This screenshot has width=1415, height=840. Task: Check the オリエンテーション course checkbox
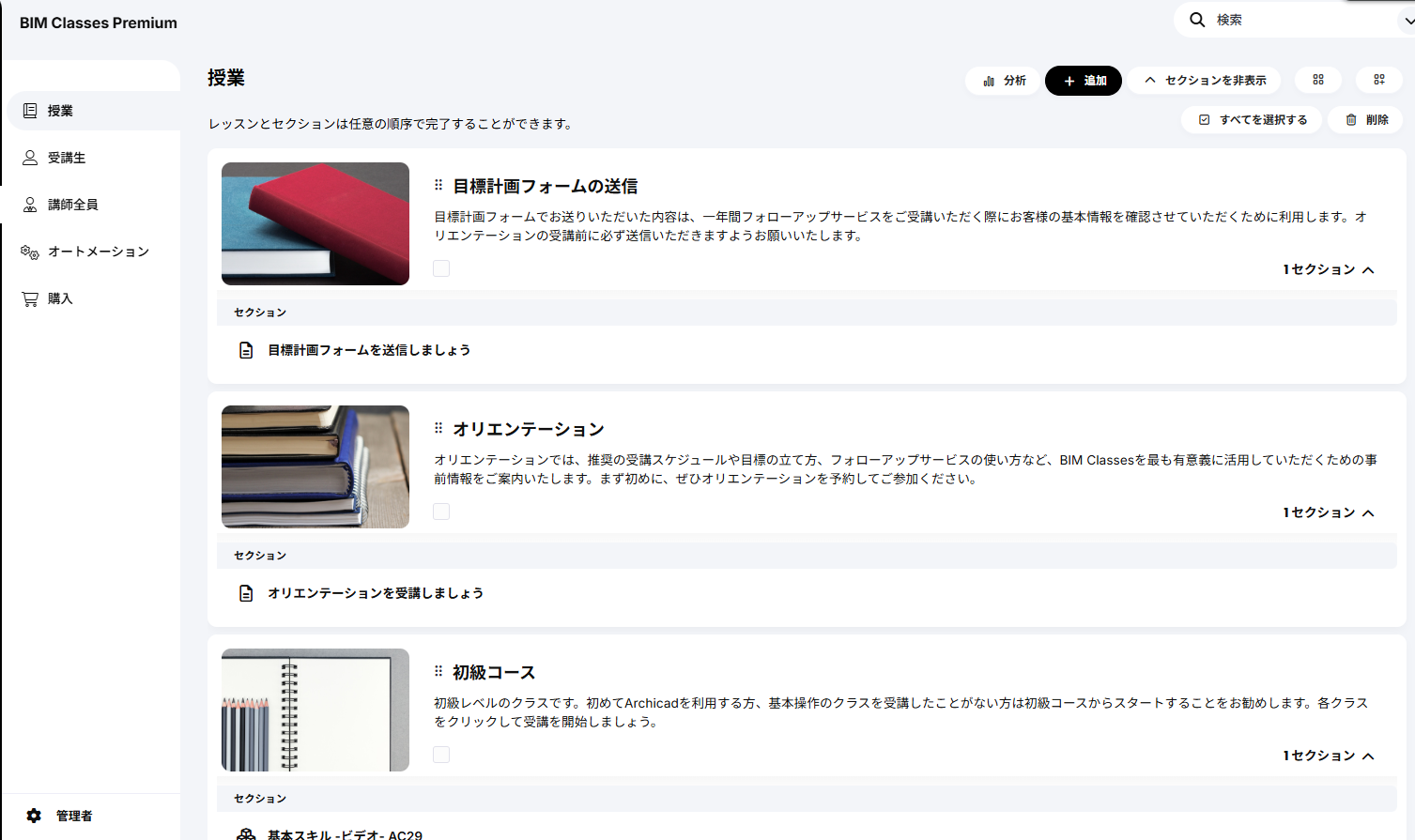pos(441,512)
